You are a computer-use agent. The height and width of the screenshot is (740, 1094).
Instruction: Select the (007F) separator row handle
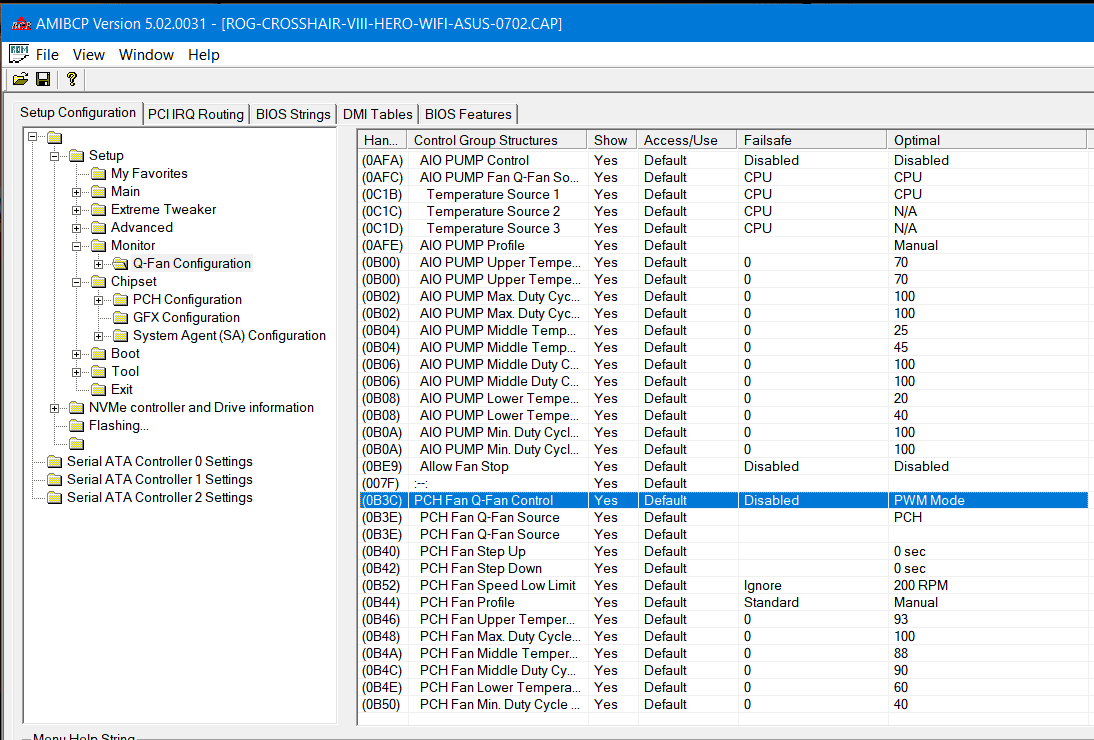tap(380, 483)
